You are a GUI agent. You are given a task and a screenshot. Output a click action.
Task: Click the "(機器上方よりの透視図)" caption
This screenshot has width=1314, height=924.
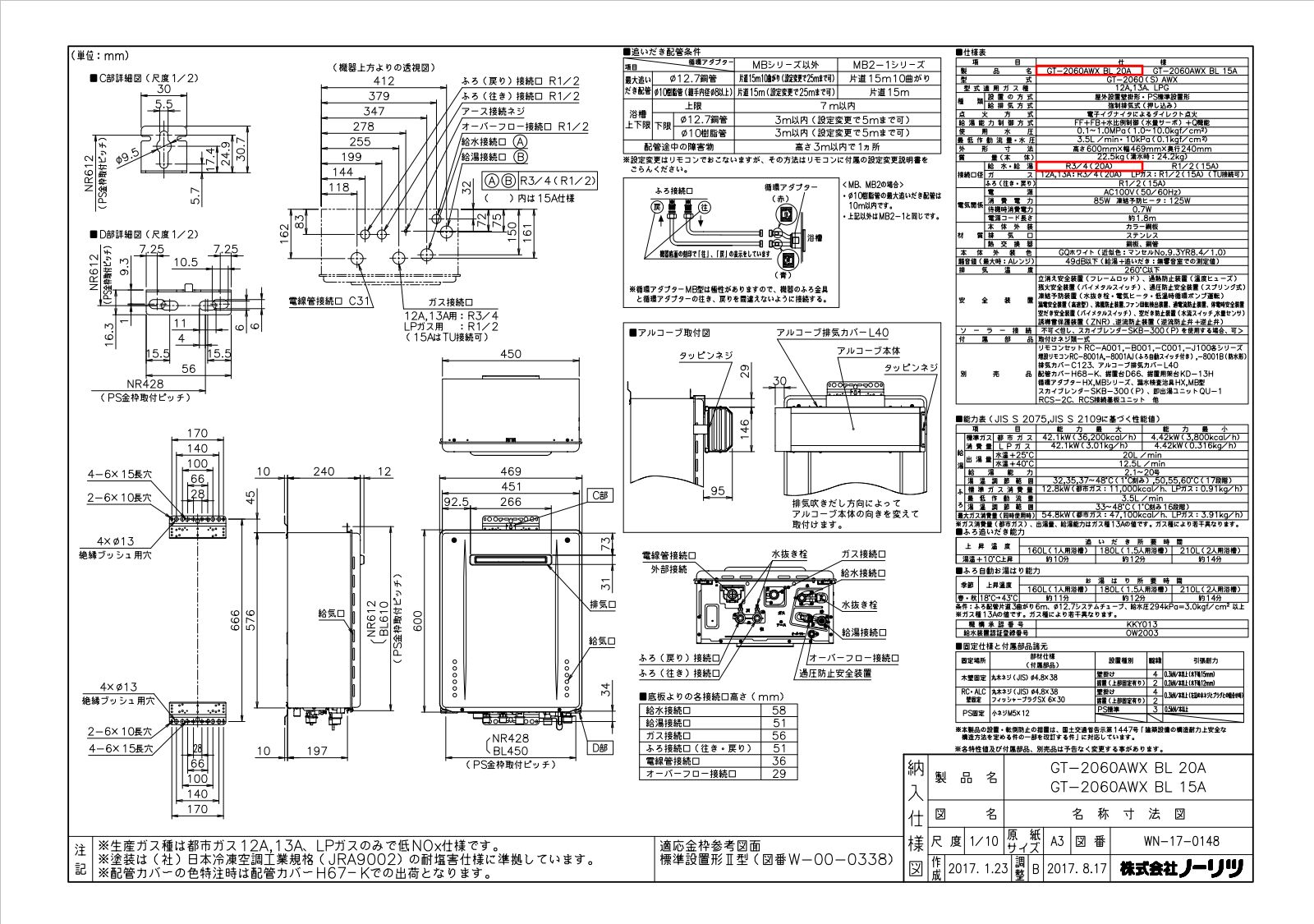tap(384, 67)
